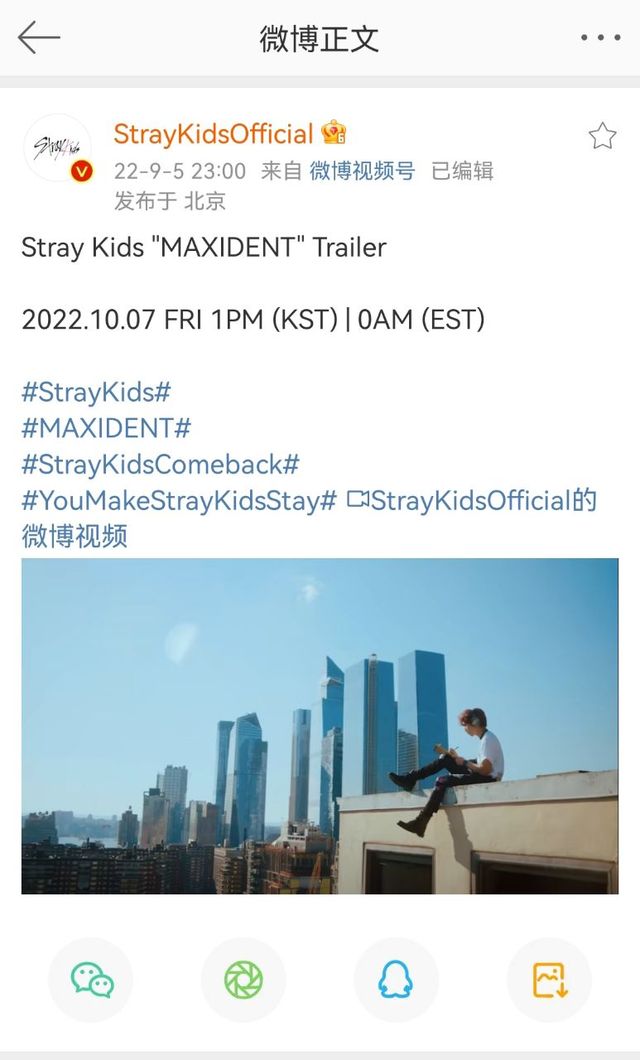Open the 微博视频号 source link
640x1060 pixels.
point(362,171)
